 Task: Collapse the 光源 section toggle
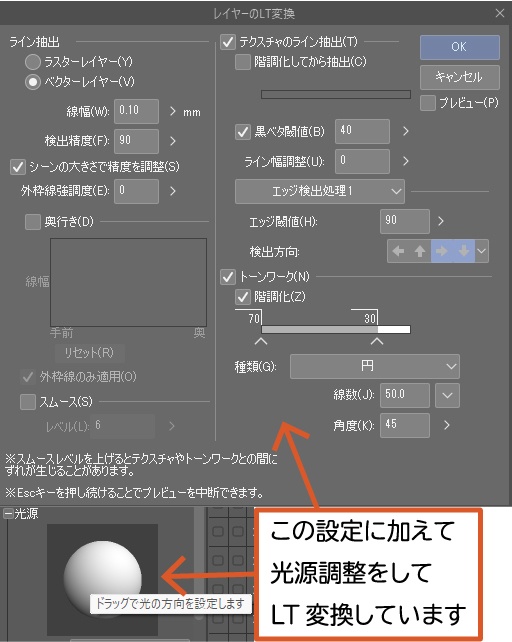[9, 513]
